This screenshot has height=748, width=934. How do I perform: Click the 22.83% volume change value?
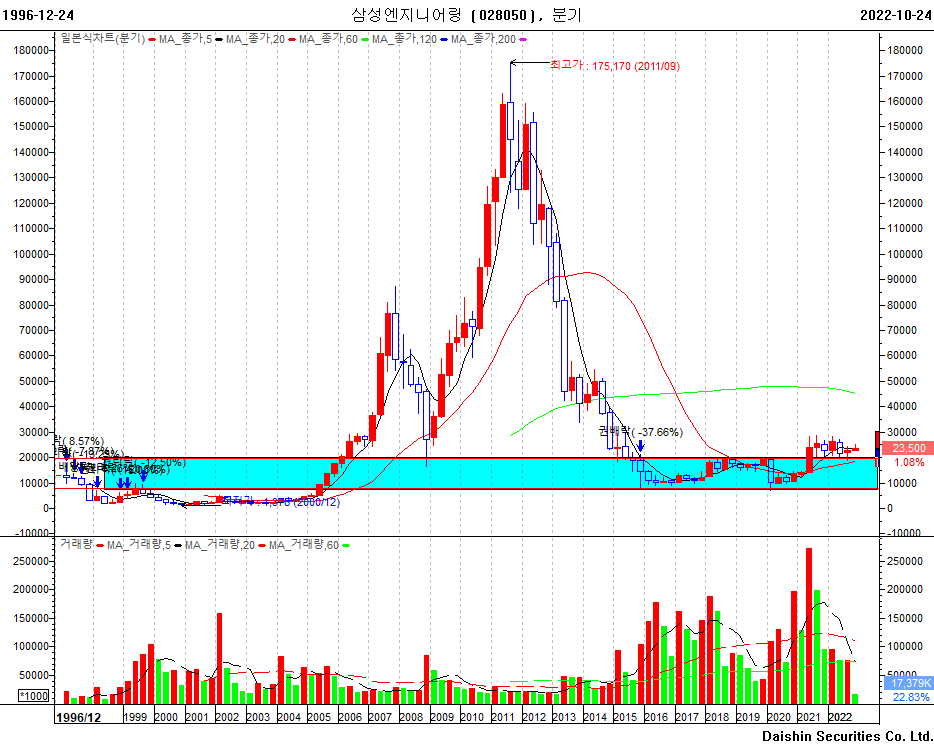pos(911,697)
